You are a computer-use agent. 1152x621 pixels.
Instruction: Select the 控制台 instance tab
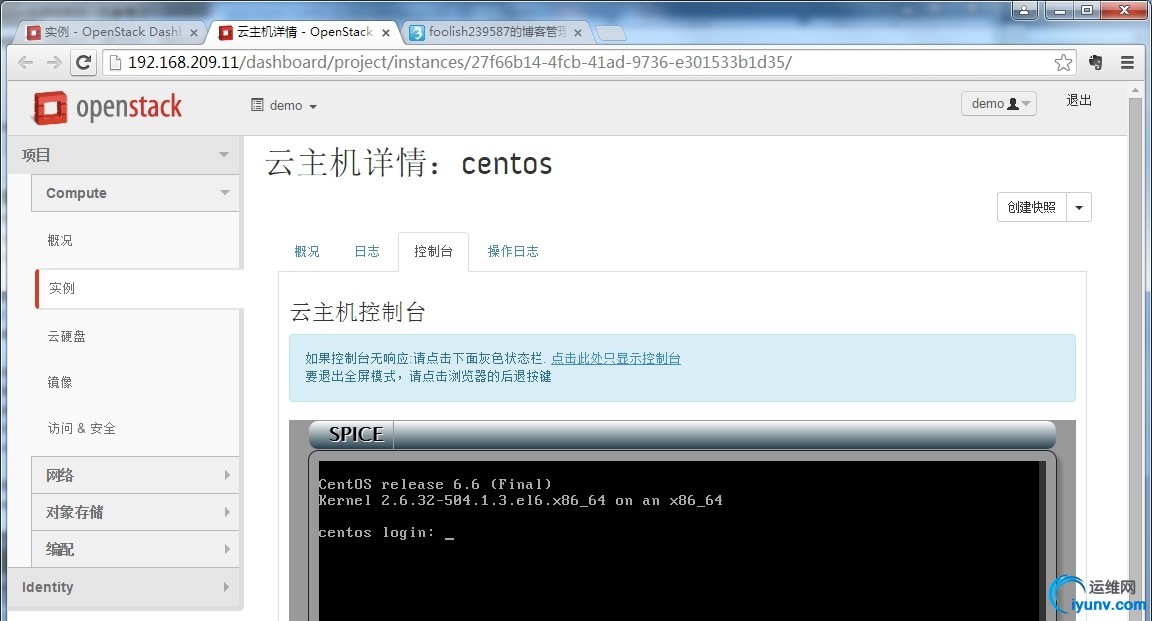pos(433,251)
